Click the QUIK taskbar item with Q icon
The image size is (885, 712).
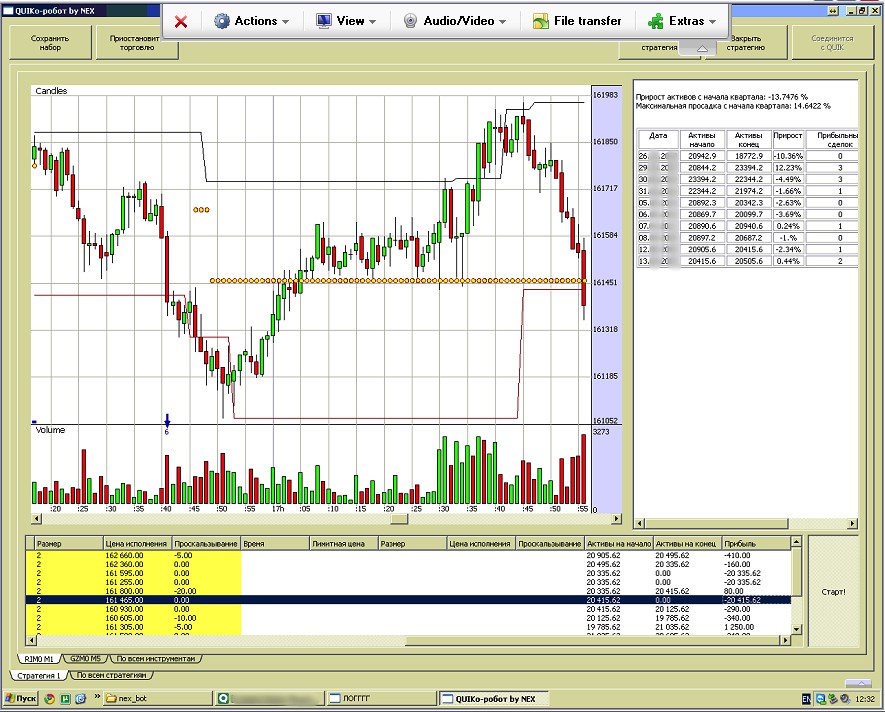270,698
